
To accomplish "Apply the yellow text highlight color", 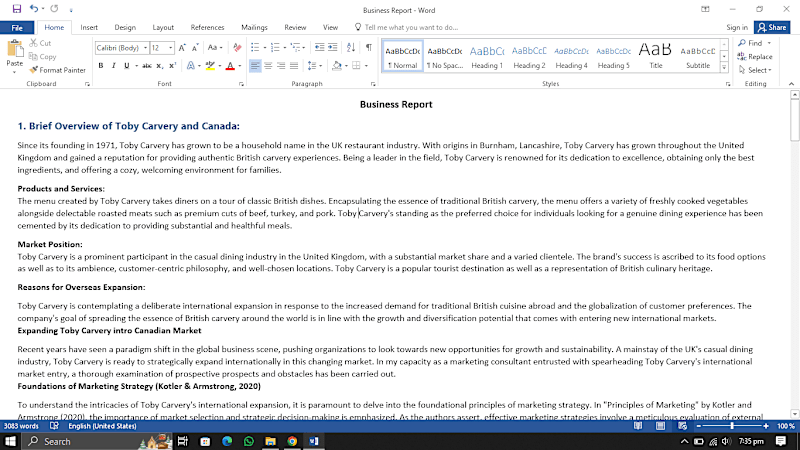I will coord(210,66).
